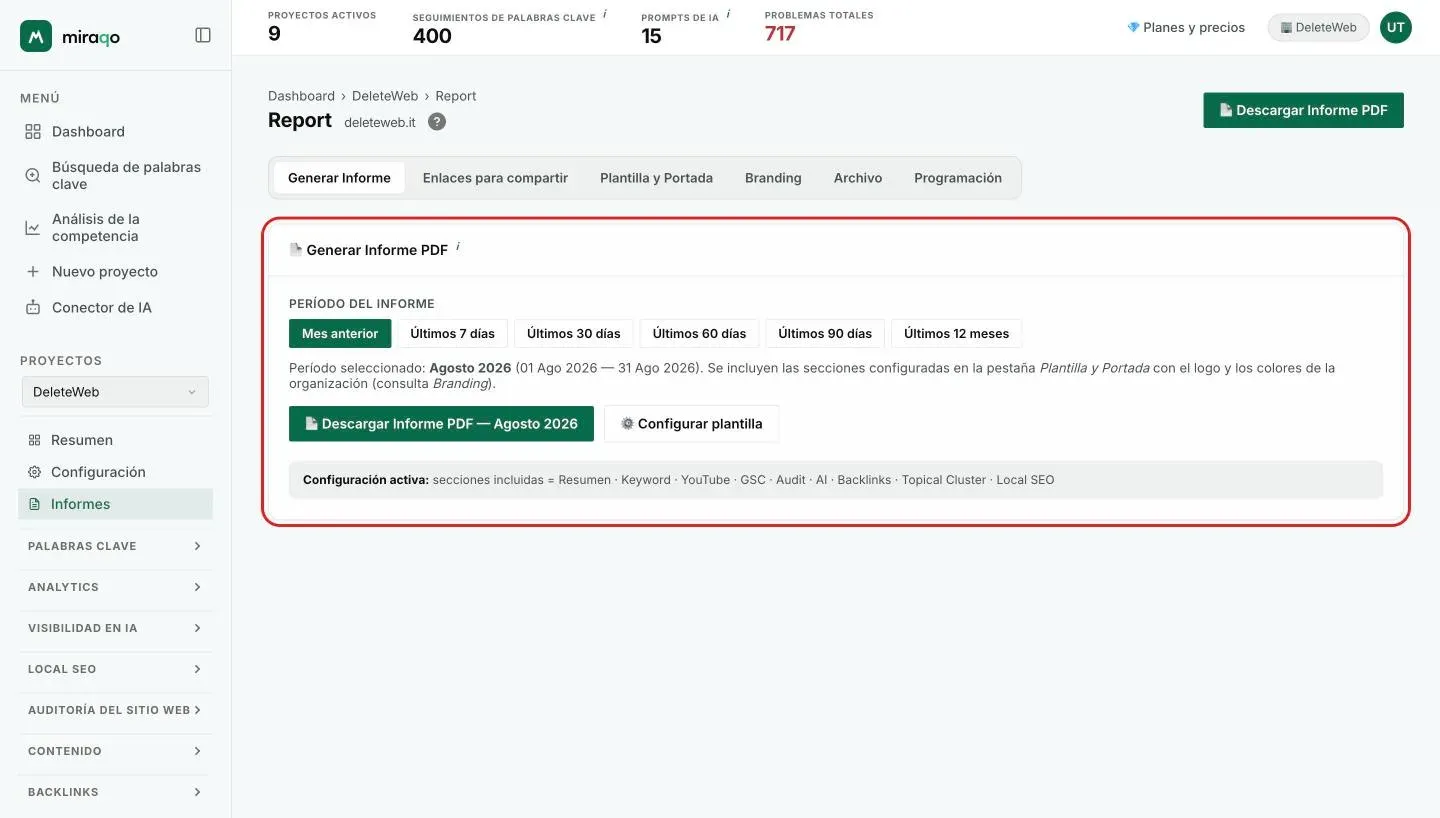Expand the Backlinks section
Viewport: 1440px width, 818px height.
pos(115,792)
